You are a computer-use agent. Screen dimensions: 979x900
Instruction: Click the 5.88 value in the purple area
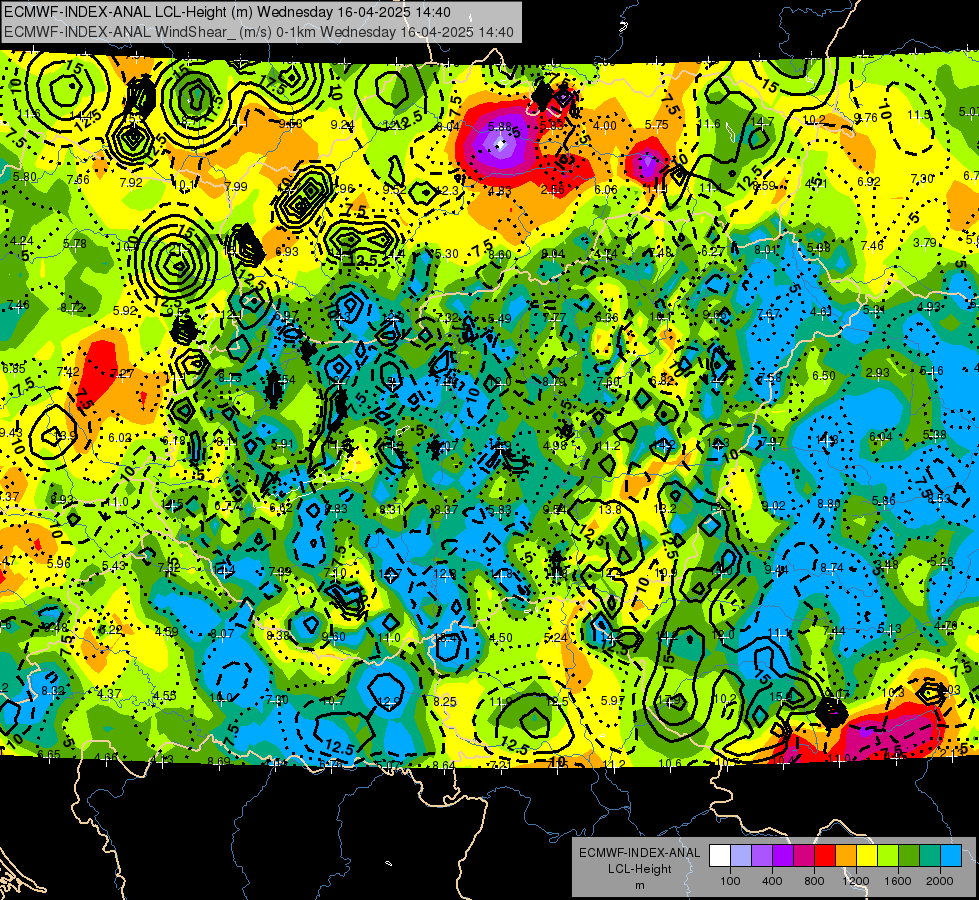click(x=499, y=127)
